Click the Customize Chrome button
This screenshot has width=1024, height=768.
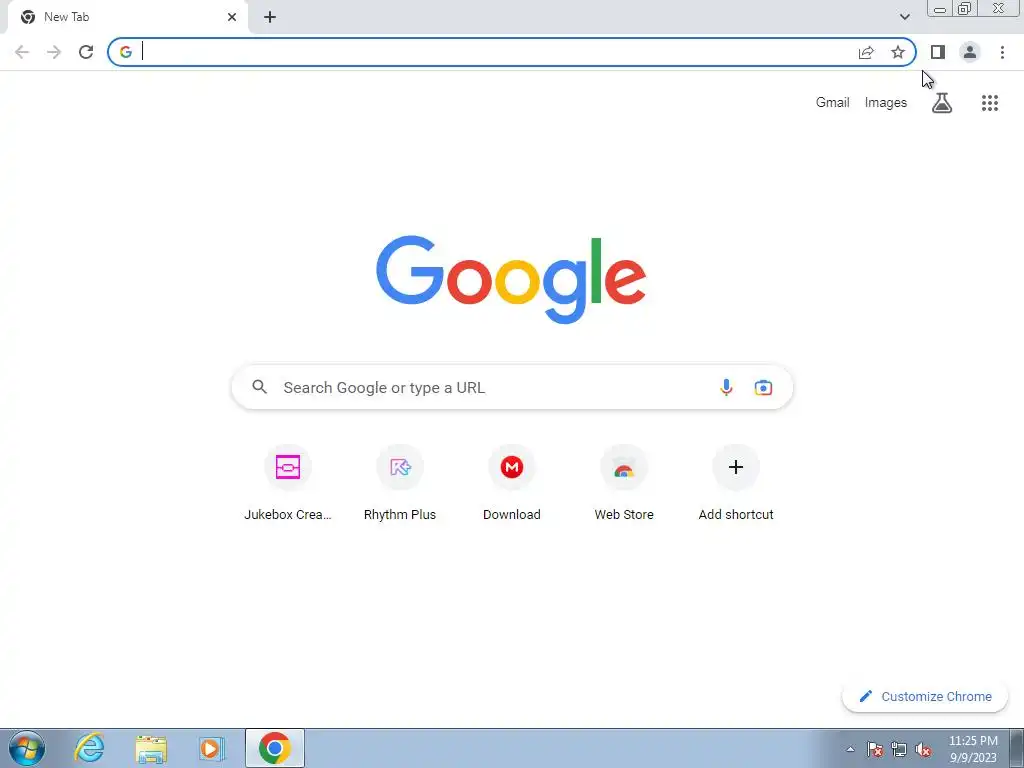pos(925,696)
